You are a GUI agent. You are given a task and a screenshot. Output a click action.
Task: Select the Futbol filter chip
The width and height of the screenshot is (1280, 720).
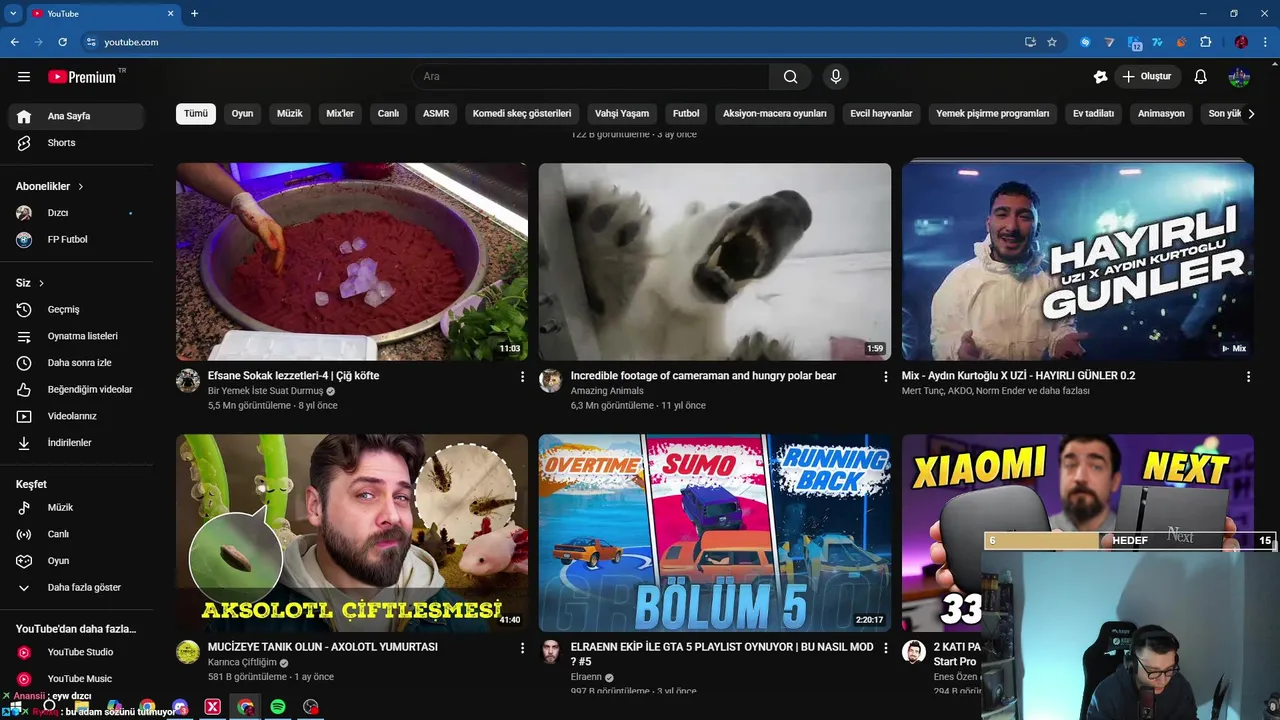click(686, 114)
